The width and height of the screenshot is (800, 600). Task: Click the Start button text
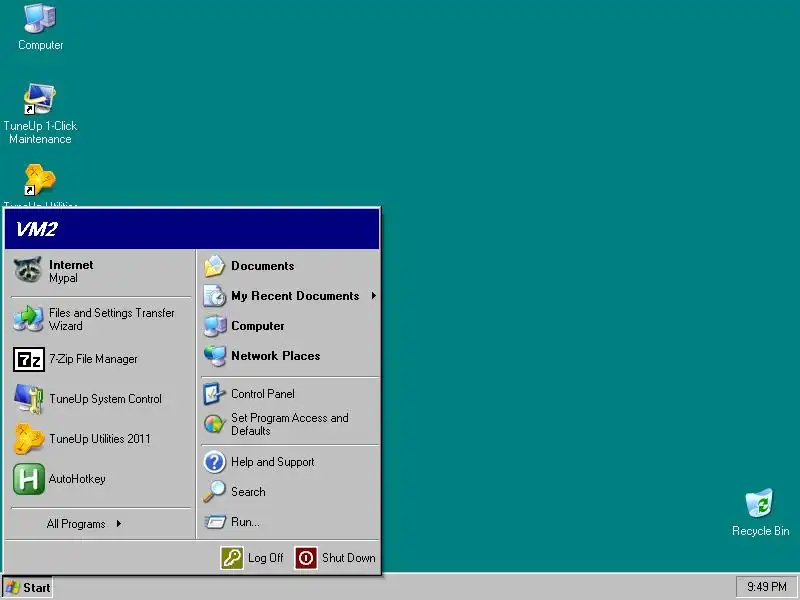click(x=37, y=588)
